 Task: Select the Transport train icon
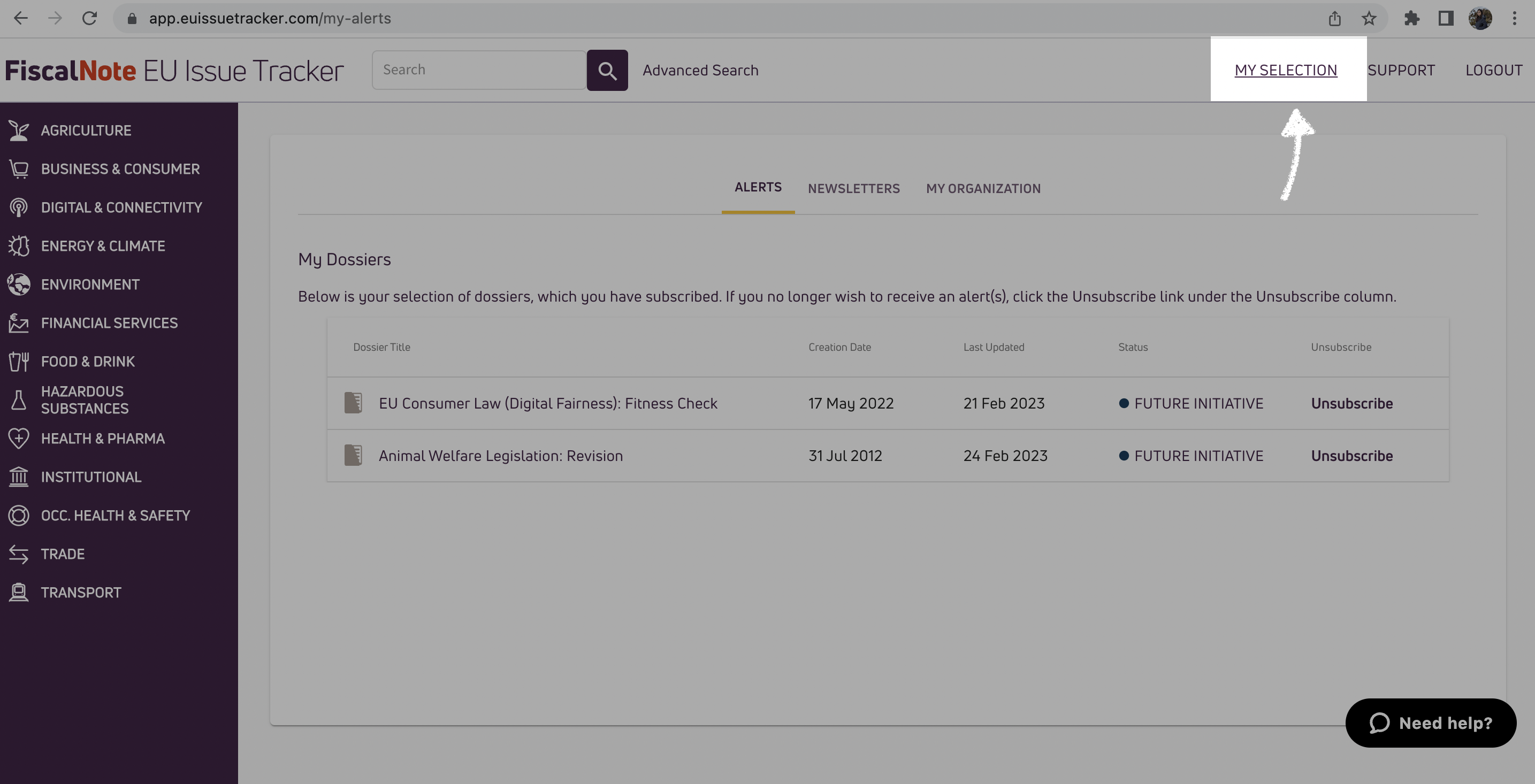click(x=19, y=592)
